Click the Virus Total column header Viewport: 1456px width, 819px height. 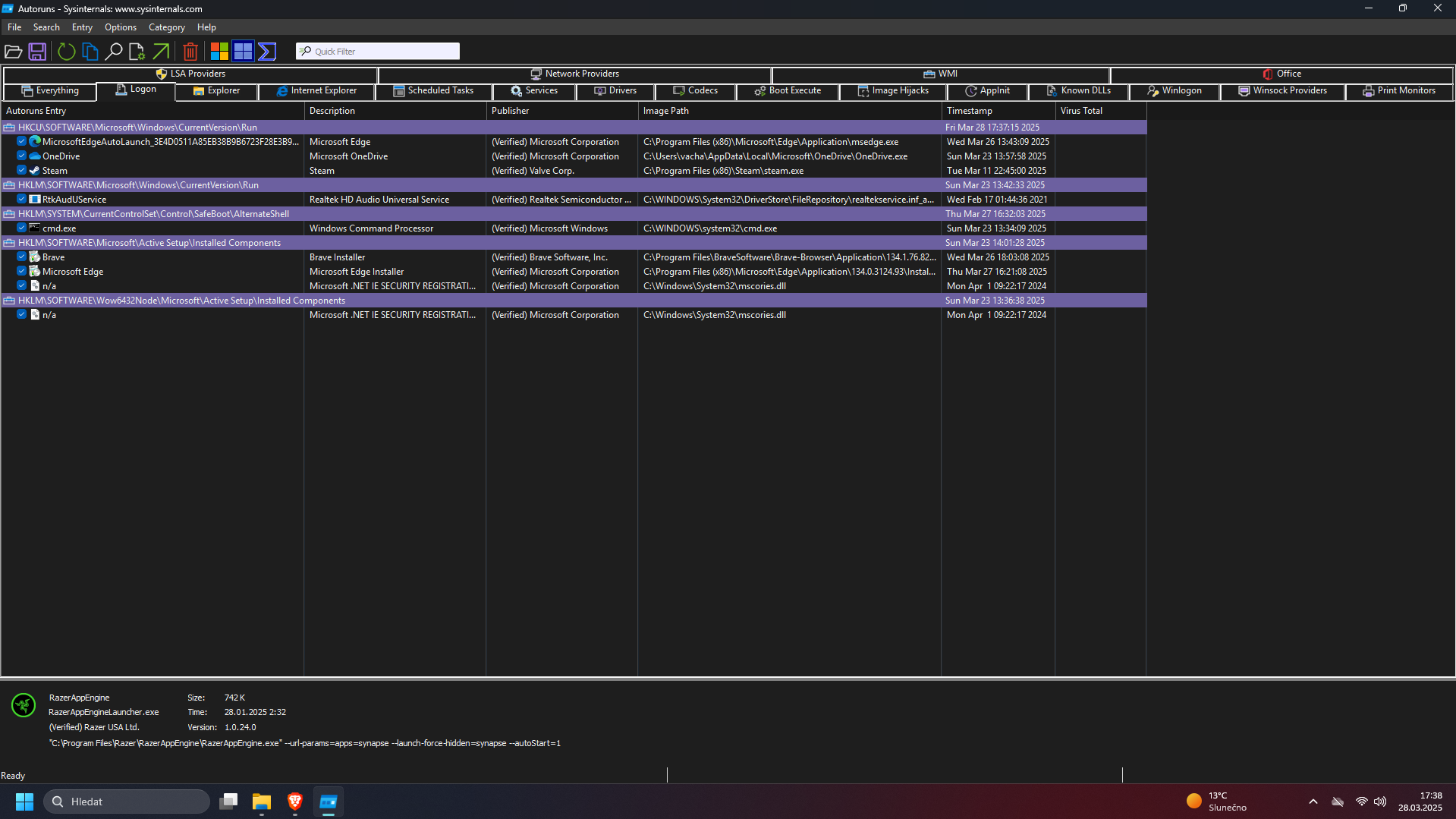pyautogui.click(x=1101, y=111)
